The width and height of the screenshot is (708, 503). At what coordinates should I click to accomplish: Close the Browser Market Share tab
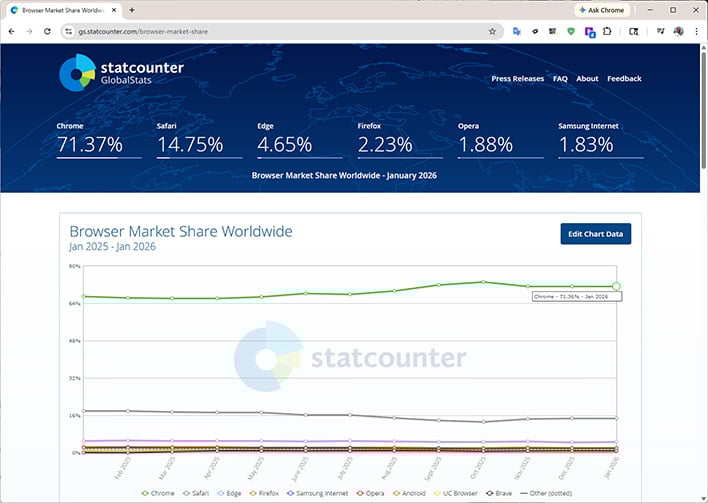click(x=114, y=10)
